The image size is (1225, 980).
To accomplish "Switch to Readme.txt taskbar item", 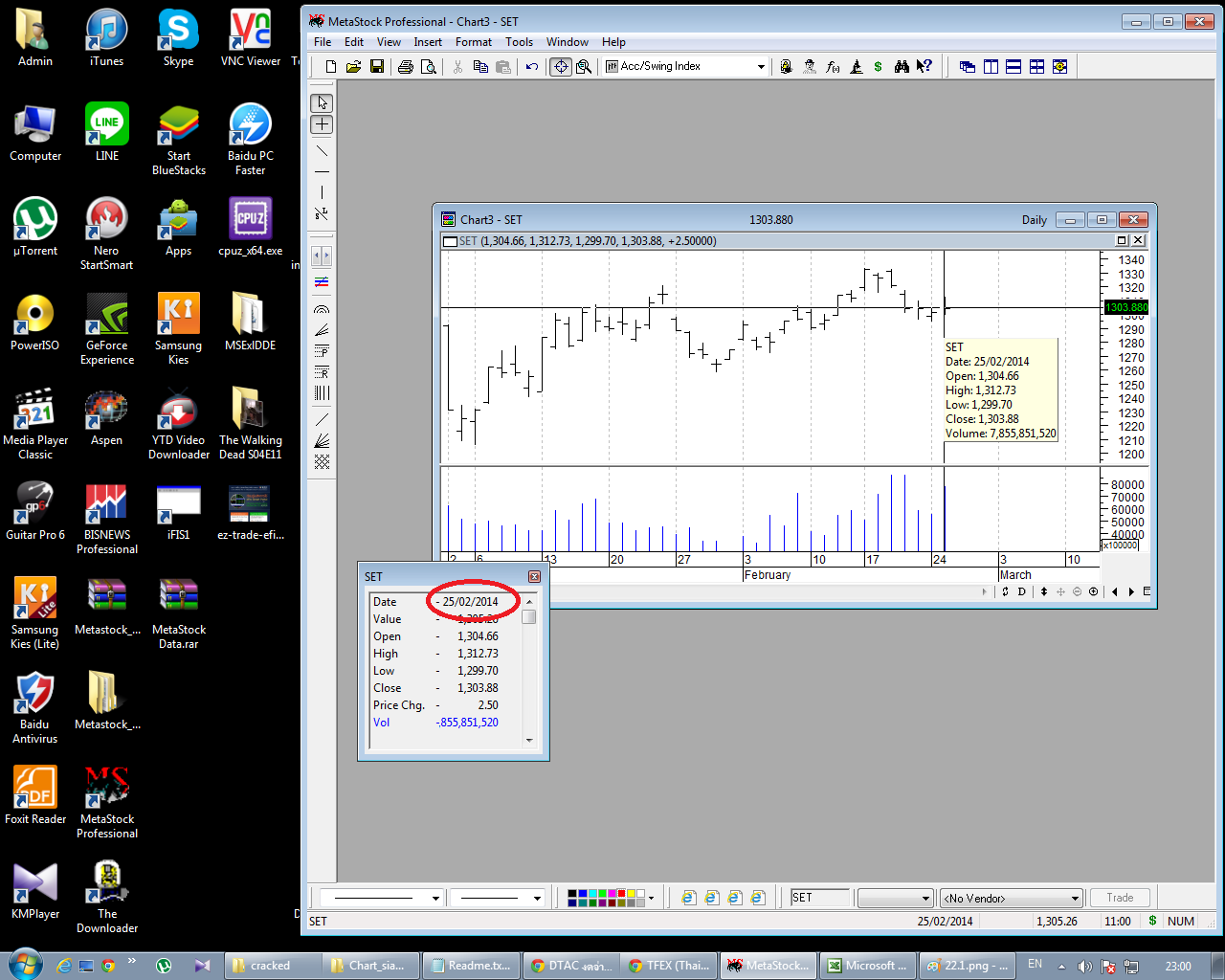I will click(472, 966).
